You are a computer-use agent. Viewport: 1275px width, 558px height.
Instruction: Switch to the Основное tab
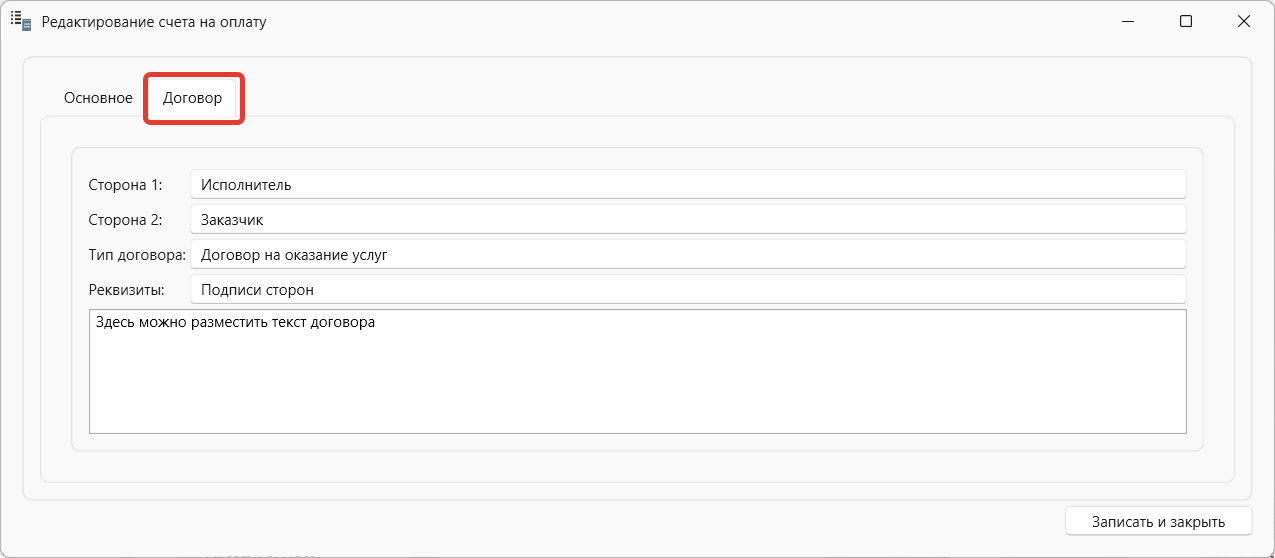point(98,98)
